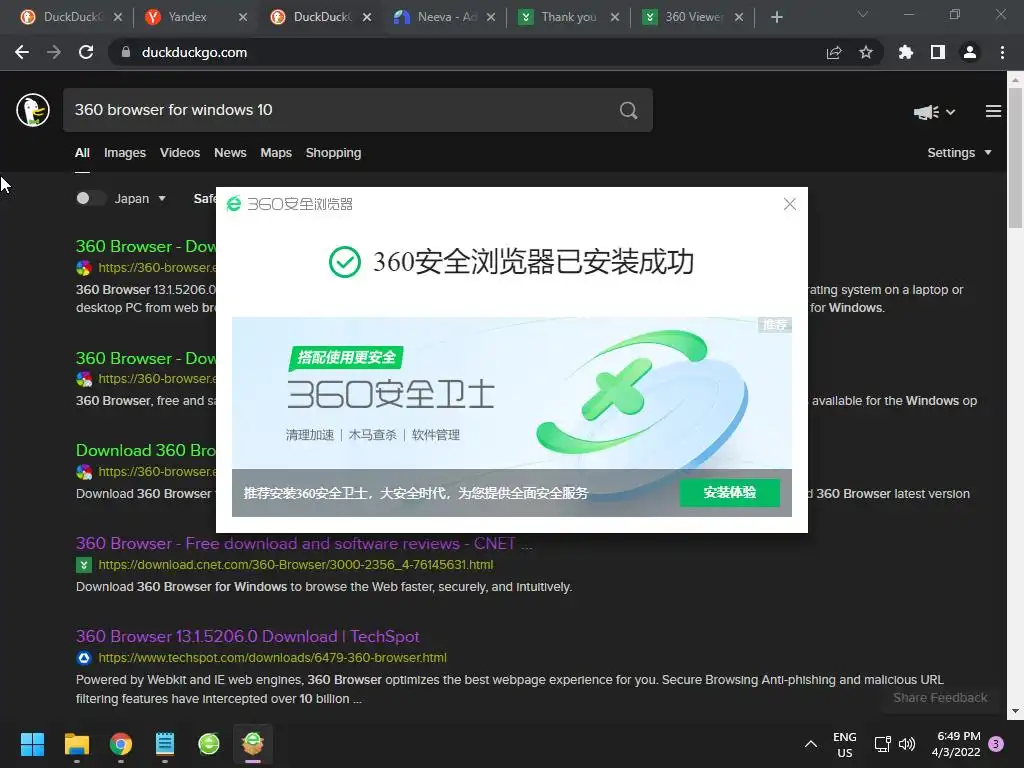Viewport: 1024px width, 768px height.
Task: Open the Settings dropdown
Action: click(x=959, y=153)
